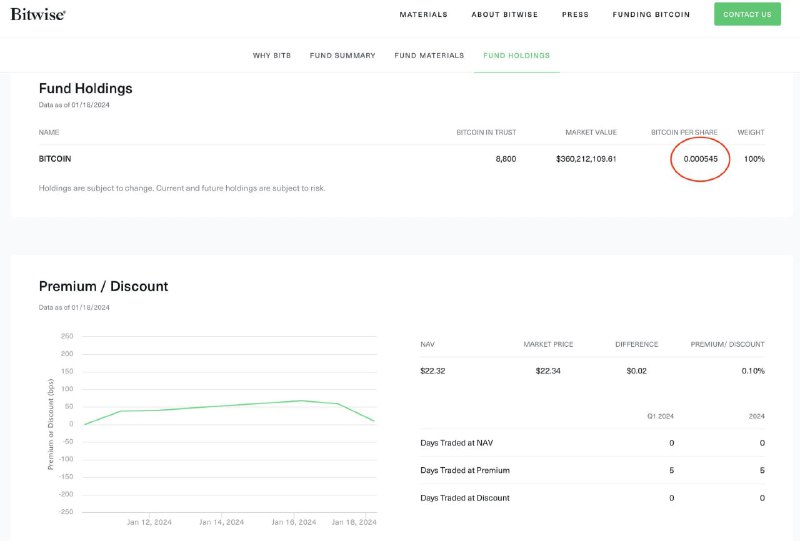Select the 8,800 bitcoin in trust value

[x=506, y=159]
